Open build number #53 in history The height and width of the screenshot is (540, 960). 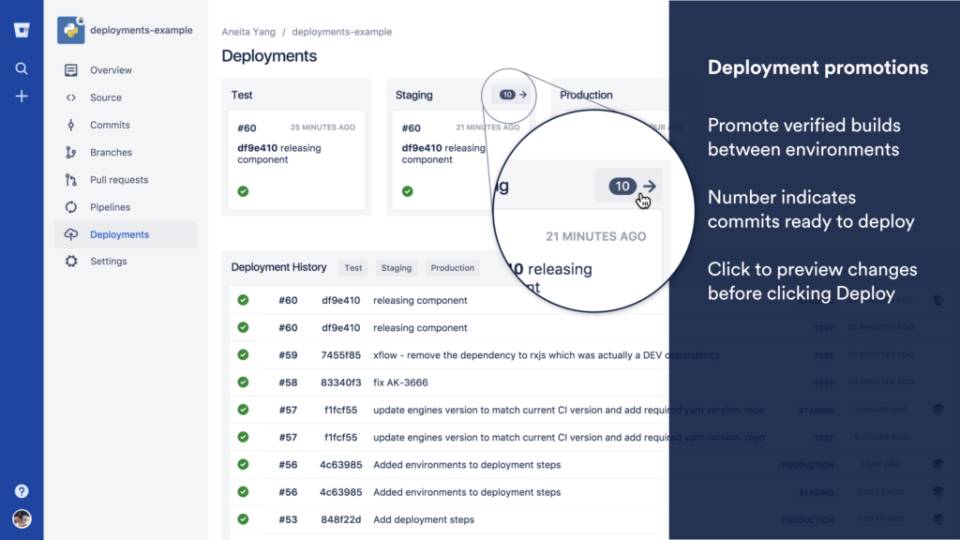[288, 519]
